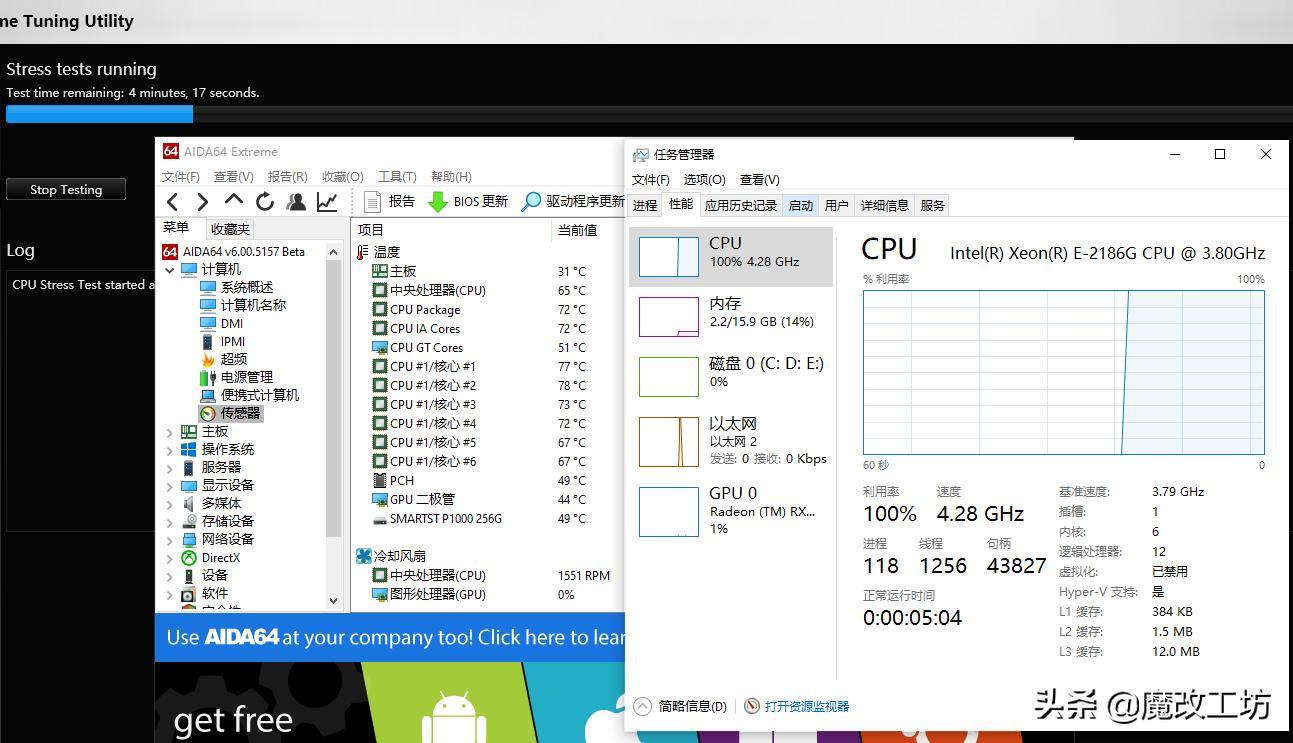
Task: Open AIDA64 收藏(O) menu
Action: 342,177
